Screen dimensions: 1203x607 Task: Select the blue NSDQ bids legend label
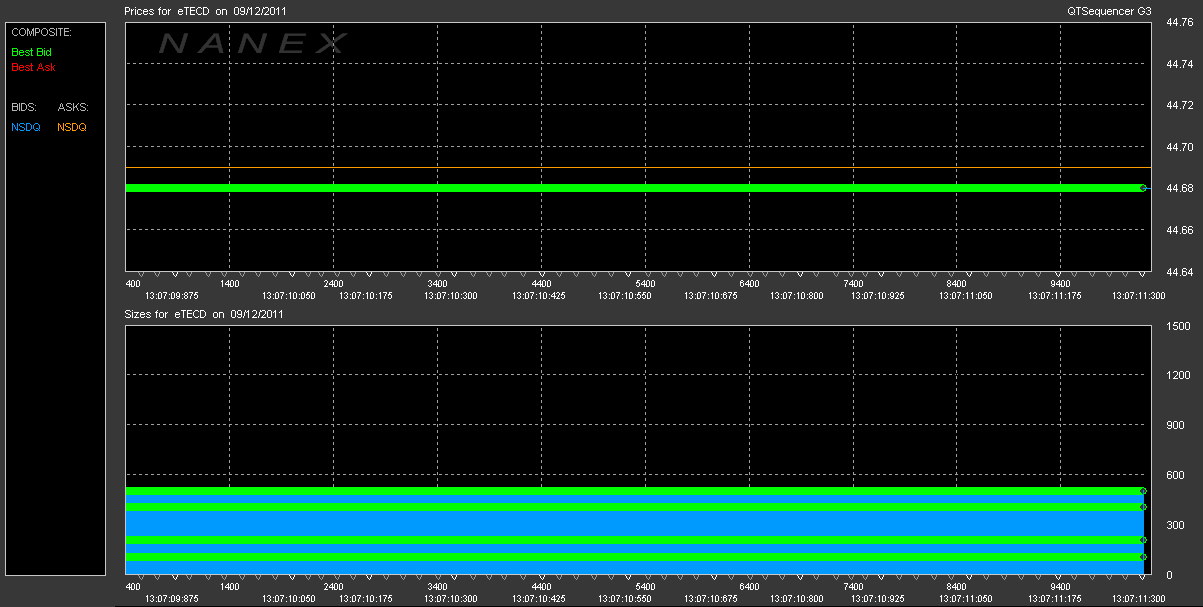click(26, 127)
